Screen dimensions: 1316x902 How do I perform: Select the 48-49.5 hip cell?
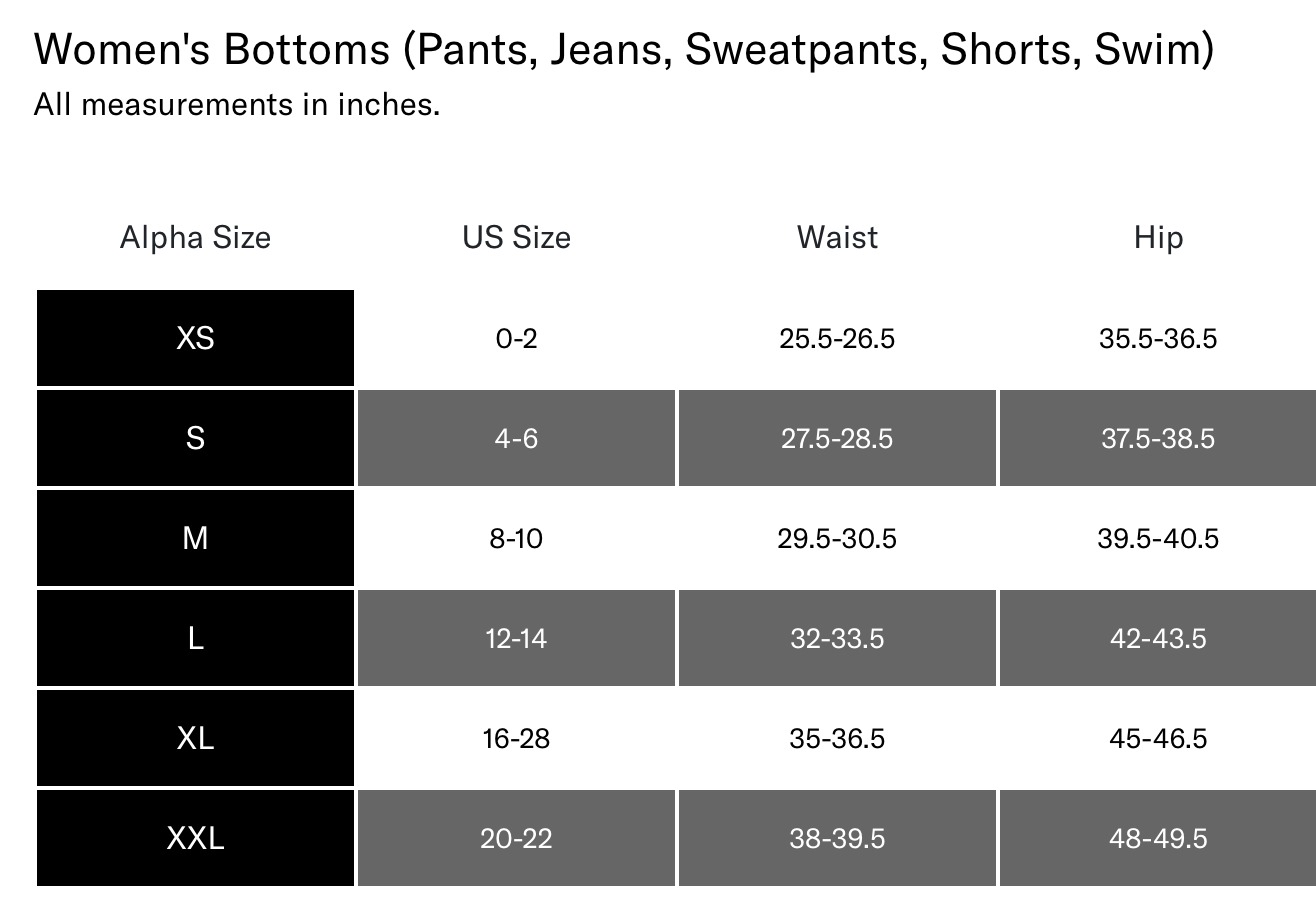(x=1158, y=838)
